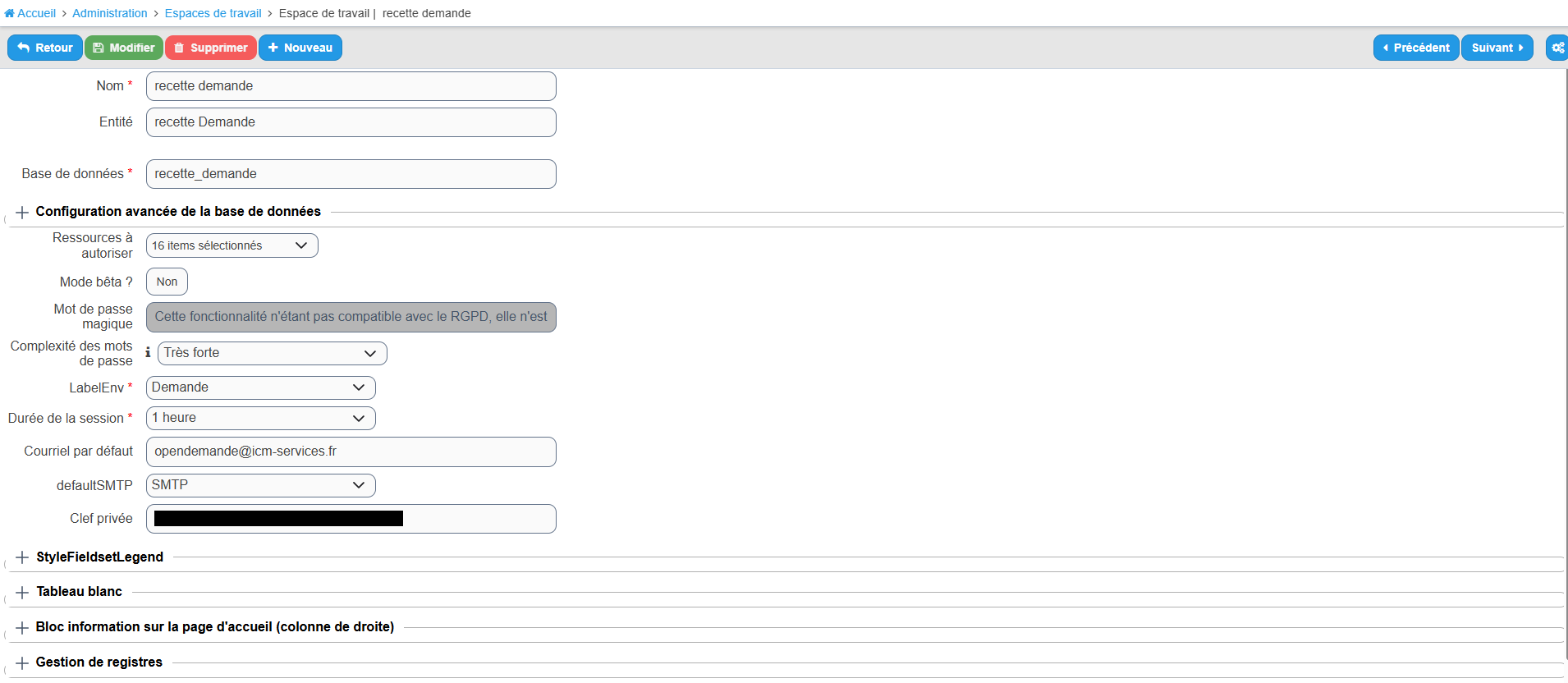Click the Courriel par défaut field
Image resolution: width=1568 pixels, height=683 pixels.
tap(351, 452)
